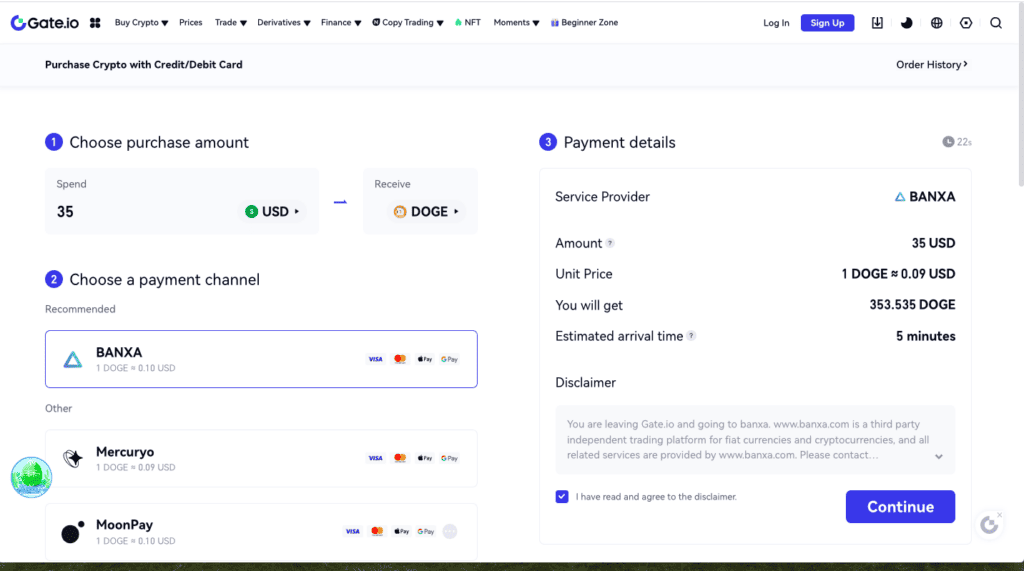Open the DOGE receive currency dropdown

click(427, 212)
